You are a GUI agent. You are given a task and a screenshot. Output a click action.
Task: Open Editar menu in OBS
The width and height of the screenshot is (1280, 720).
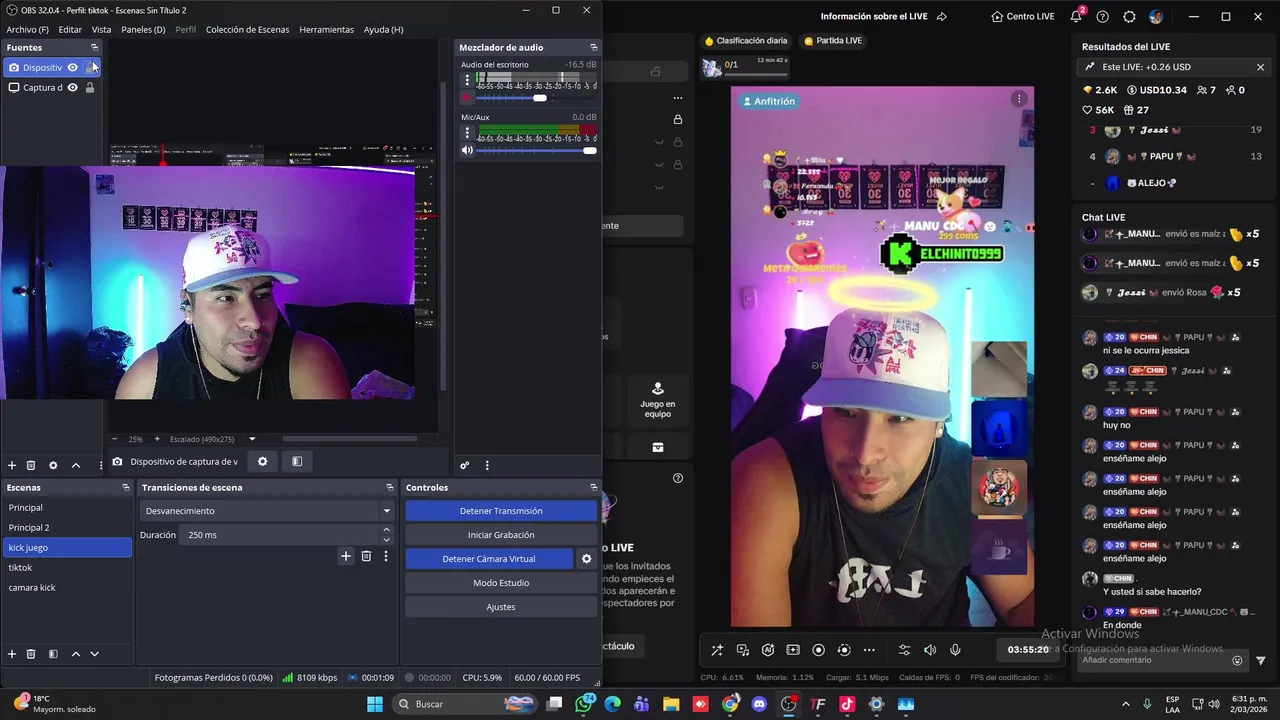tap(70, 30)
